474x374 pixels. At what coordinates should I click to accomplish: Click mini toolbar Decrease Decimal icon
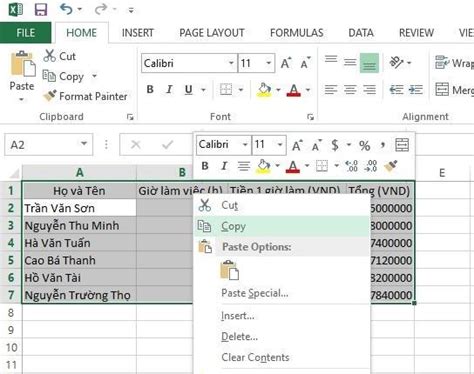371,166
